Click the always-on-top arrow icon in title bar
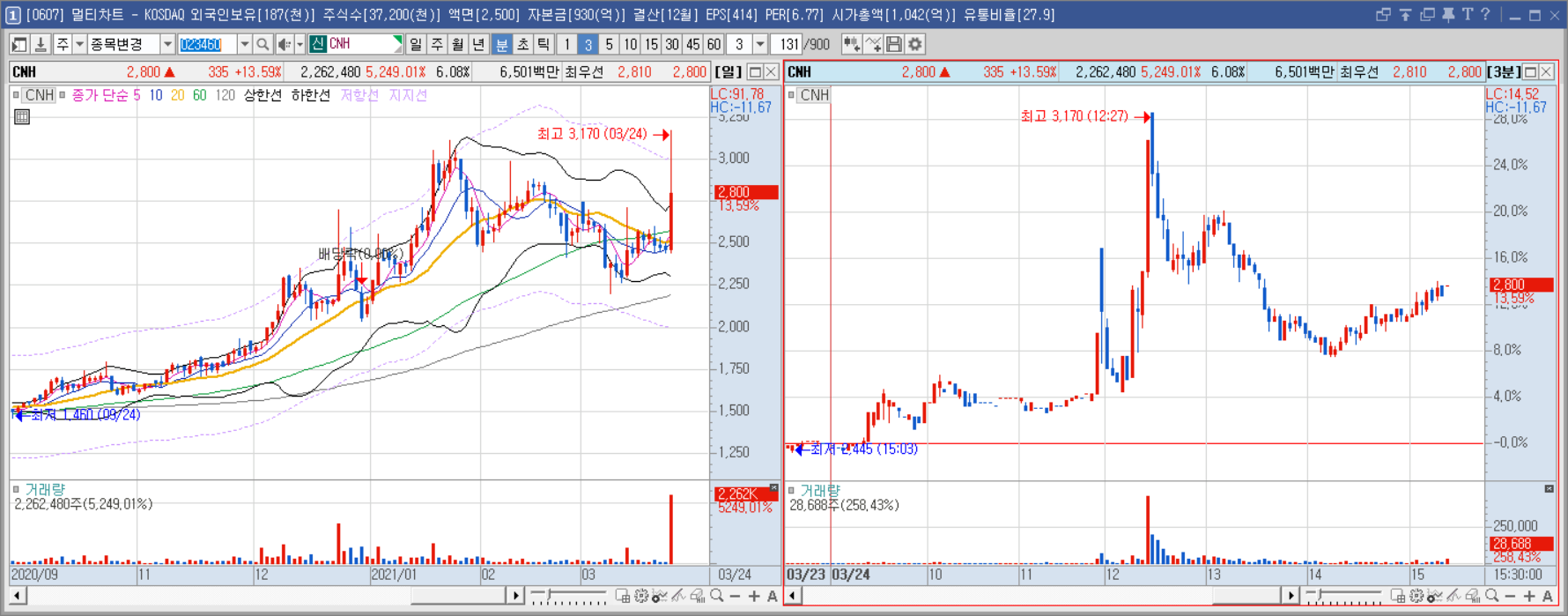This screenshot has width=1568, height=616. 1406,14
